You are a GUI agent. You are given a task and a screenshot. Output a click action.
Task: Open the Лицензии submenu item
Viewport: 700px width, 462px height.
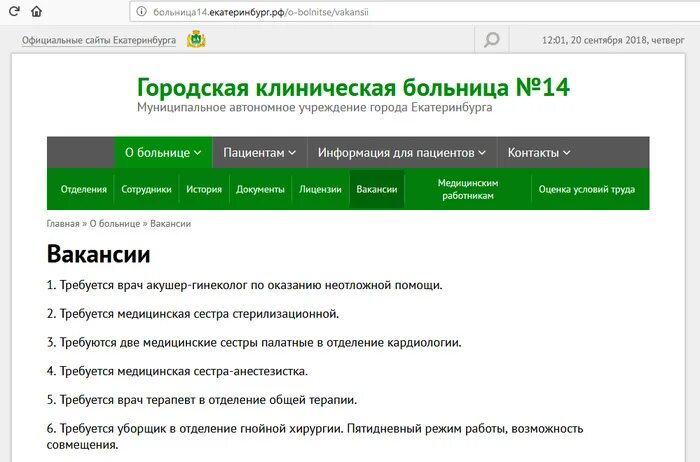pos(321,189)
